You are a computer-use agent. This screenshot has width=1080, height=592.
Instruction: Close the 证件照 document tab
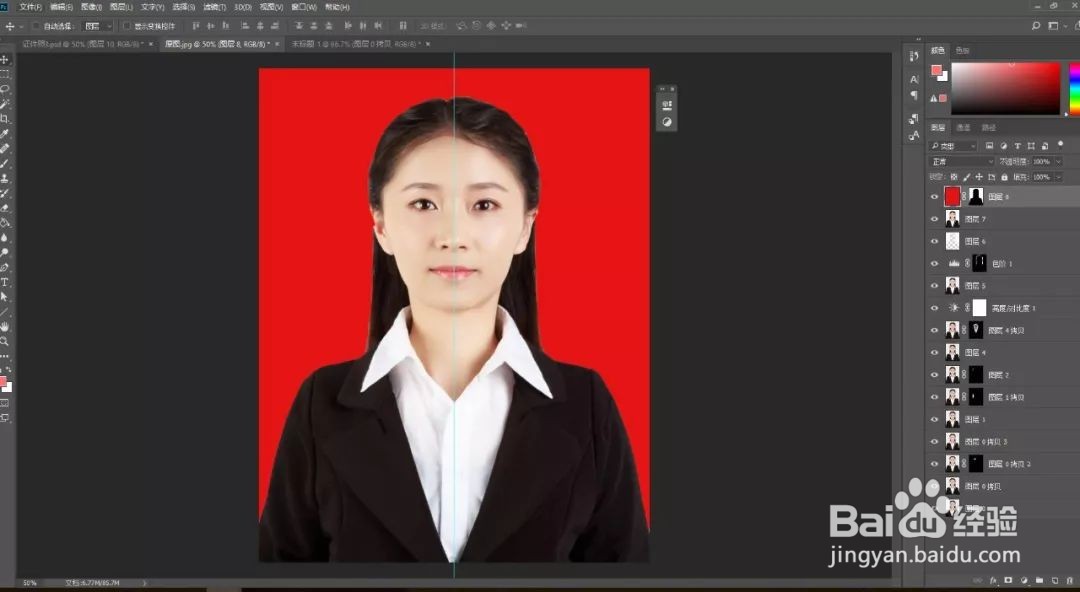151,43
